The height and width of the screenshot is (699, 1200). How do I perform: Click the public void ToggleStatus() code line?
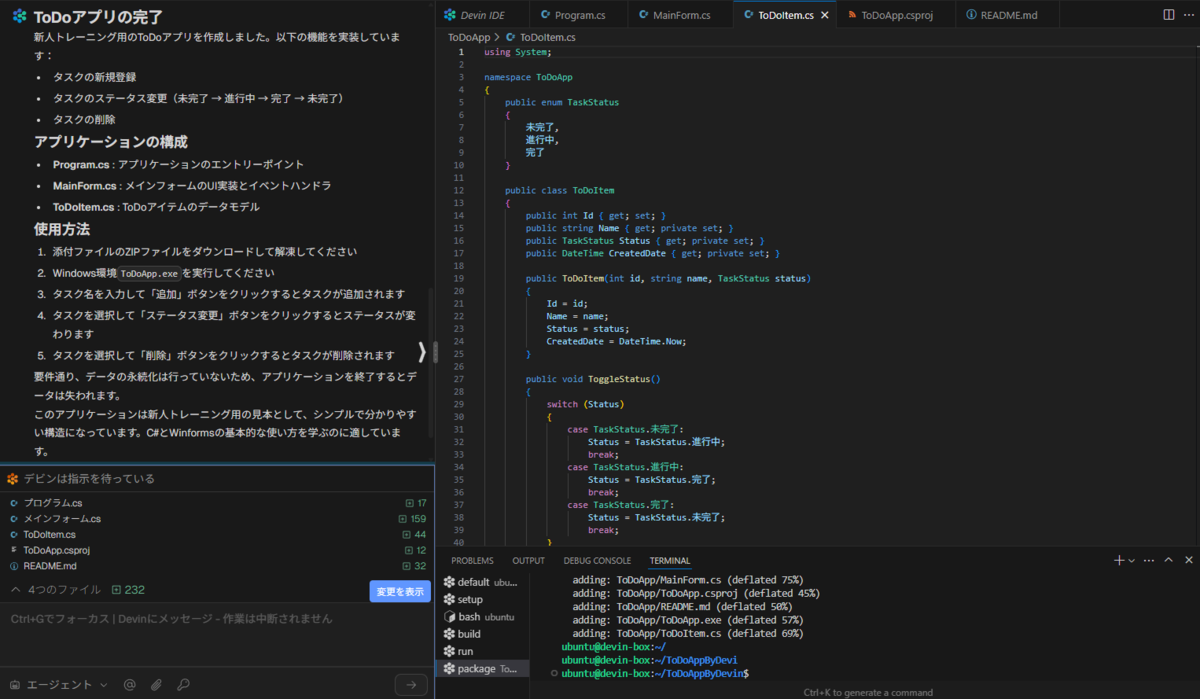[x=593, y=379]
